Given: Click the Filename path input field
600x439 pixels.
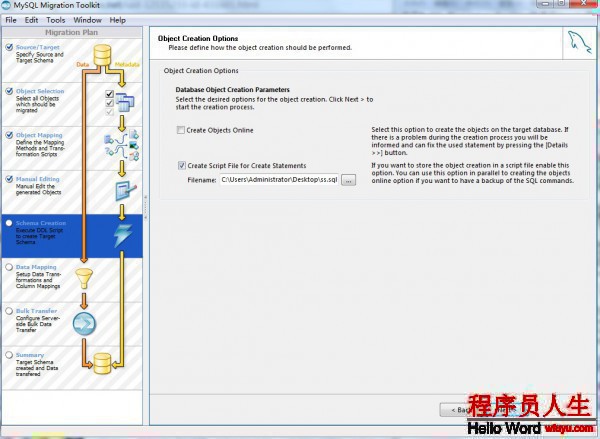Looking at the screenshot, I should point(279,180).
